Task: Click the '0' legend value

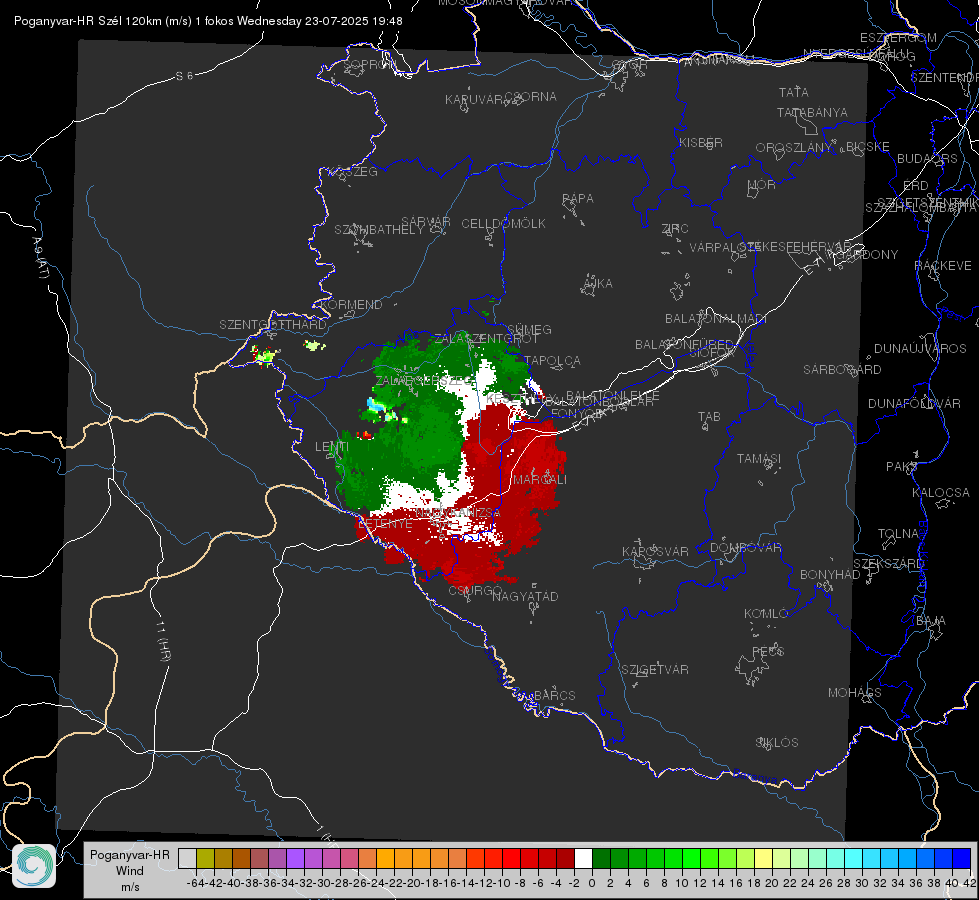Action: (592, 883)
